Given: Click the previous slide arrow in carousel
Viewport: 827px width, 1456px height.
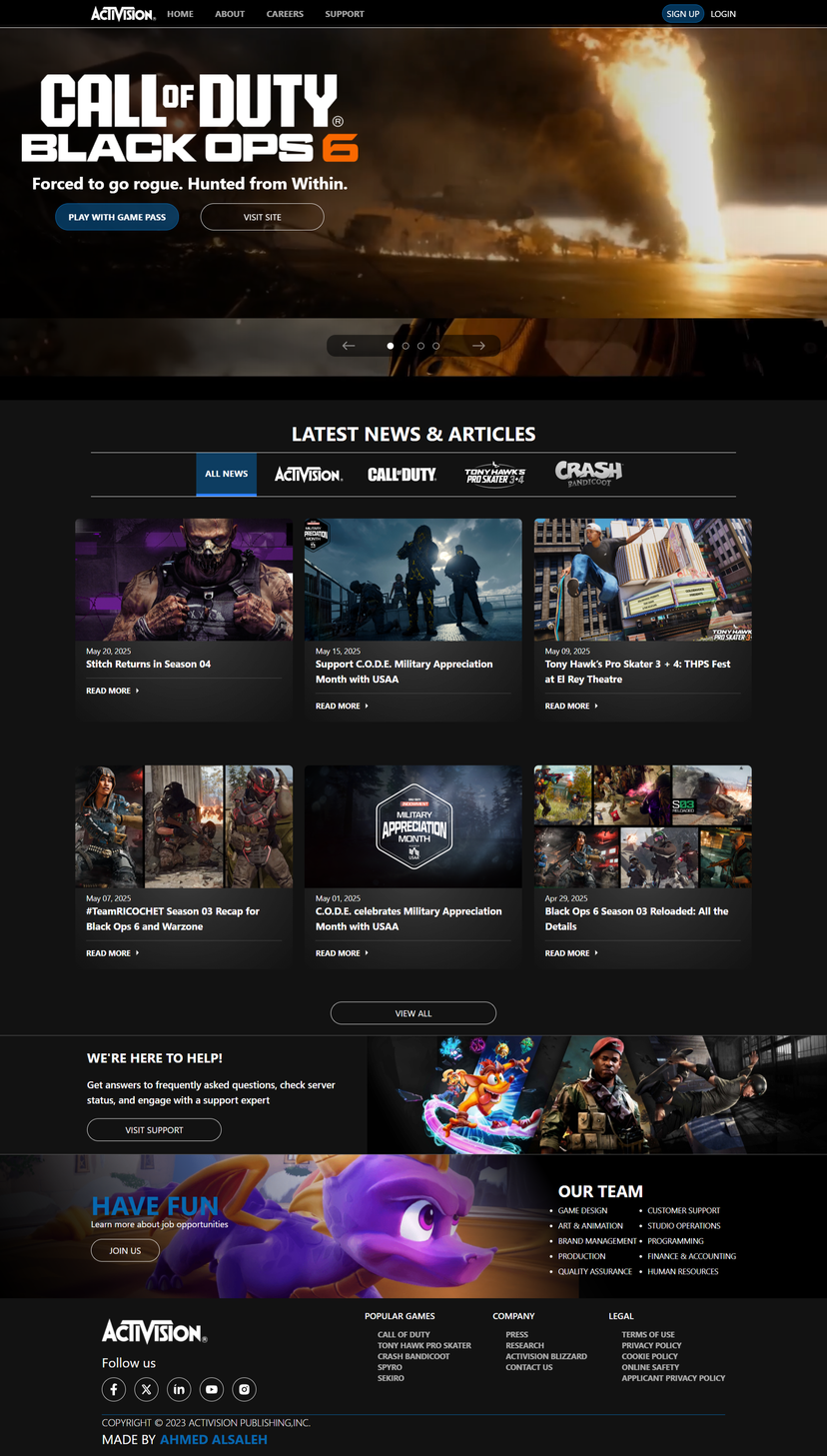Looking at the screenshot, I should 349,346.
